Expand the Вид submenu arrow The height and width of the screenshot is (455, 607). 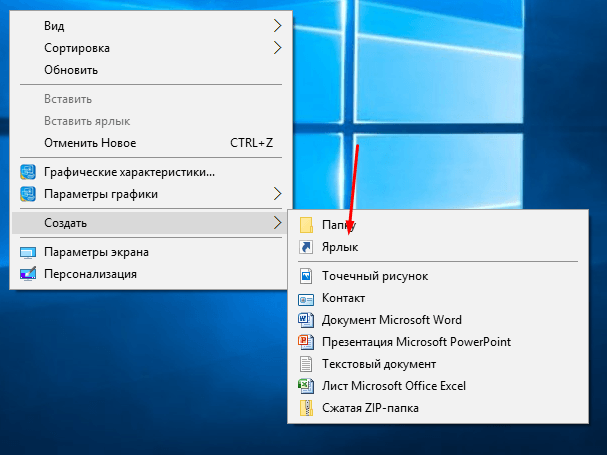click(278, 26)
